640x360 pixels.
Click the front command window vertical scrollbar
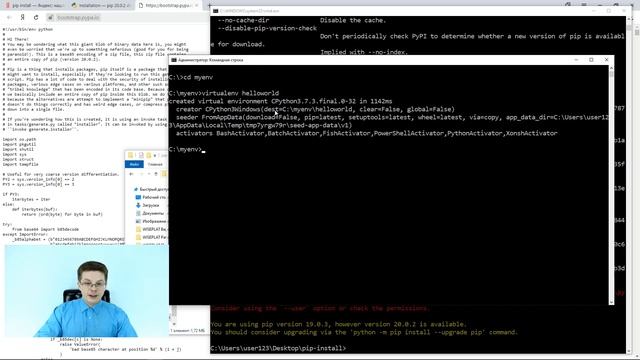[x=611, y=184]
